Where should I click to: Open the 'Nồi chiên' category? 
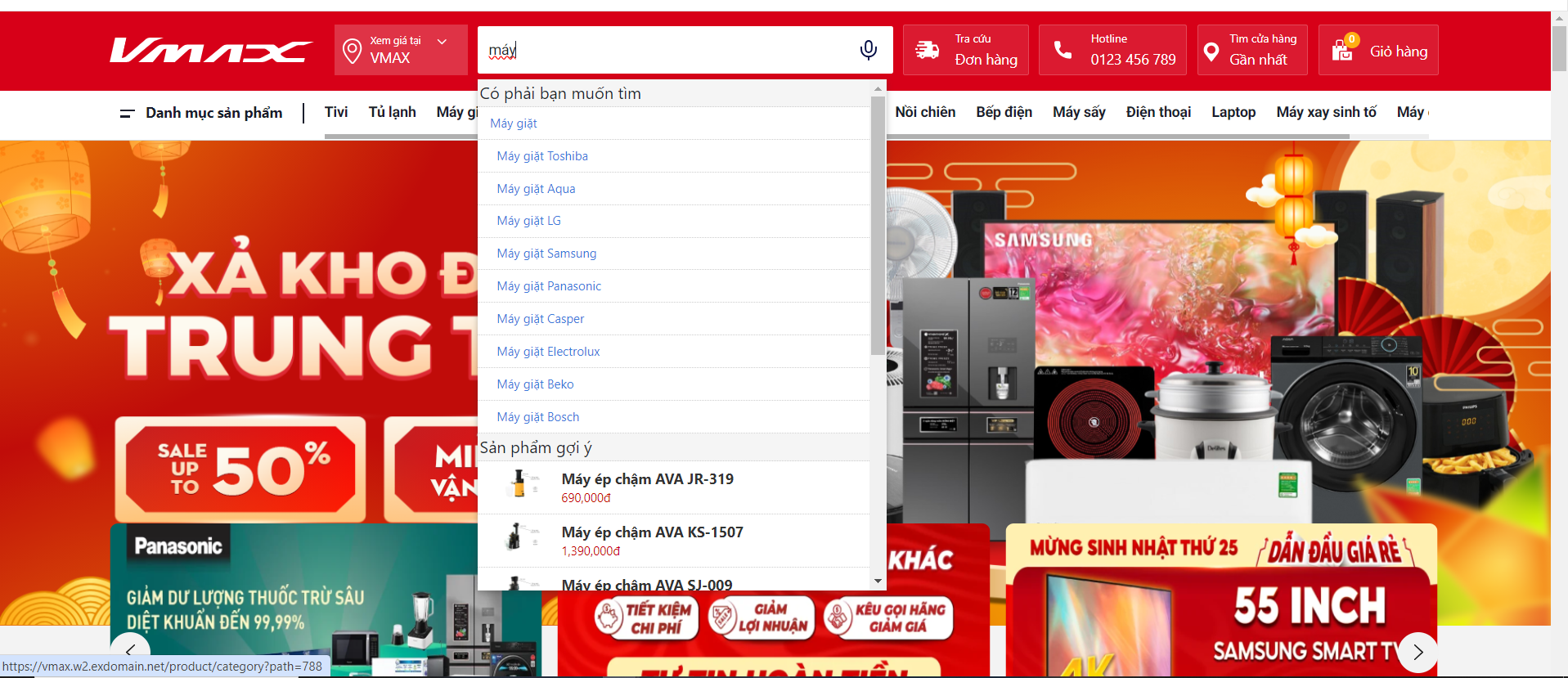coord(925,112)
